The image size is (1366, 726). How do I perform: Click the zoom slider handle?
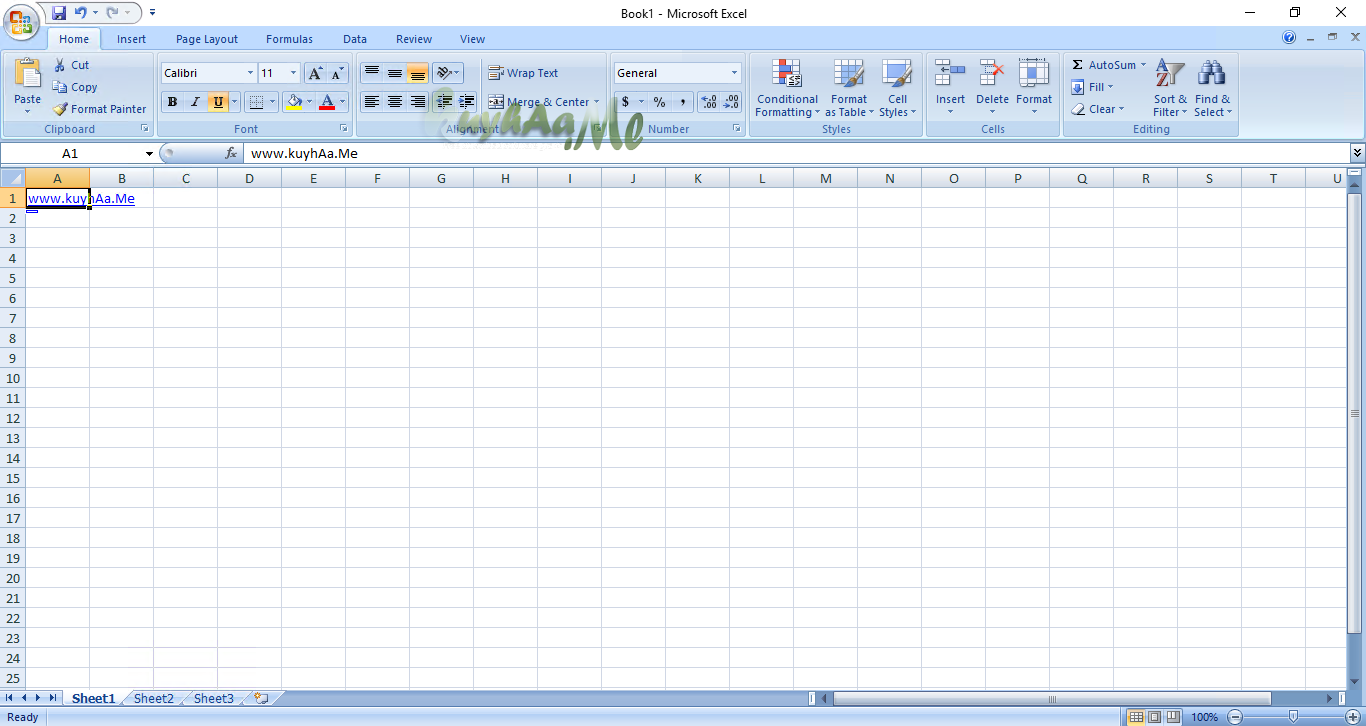click(1294, 717)
